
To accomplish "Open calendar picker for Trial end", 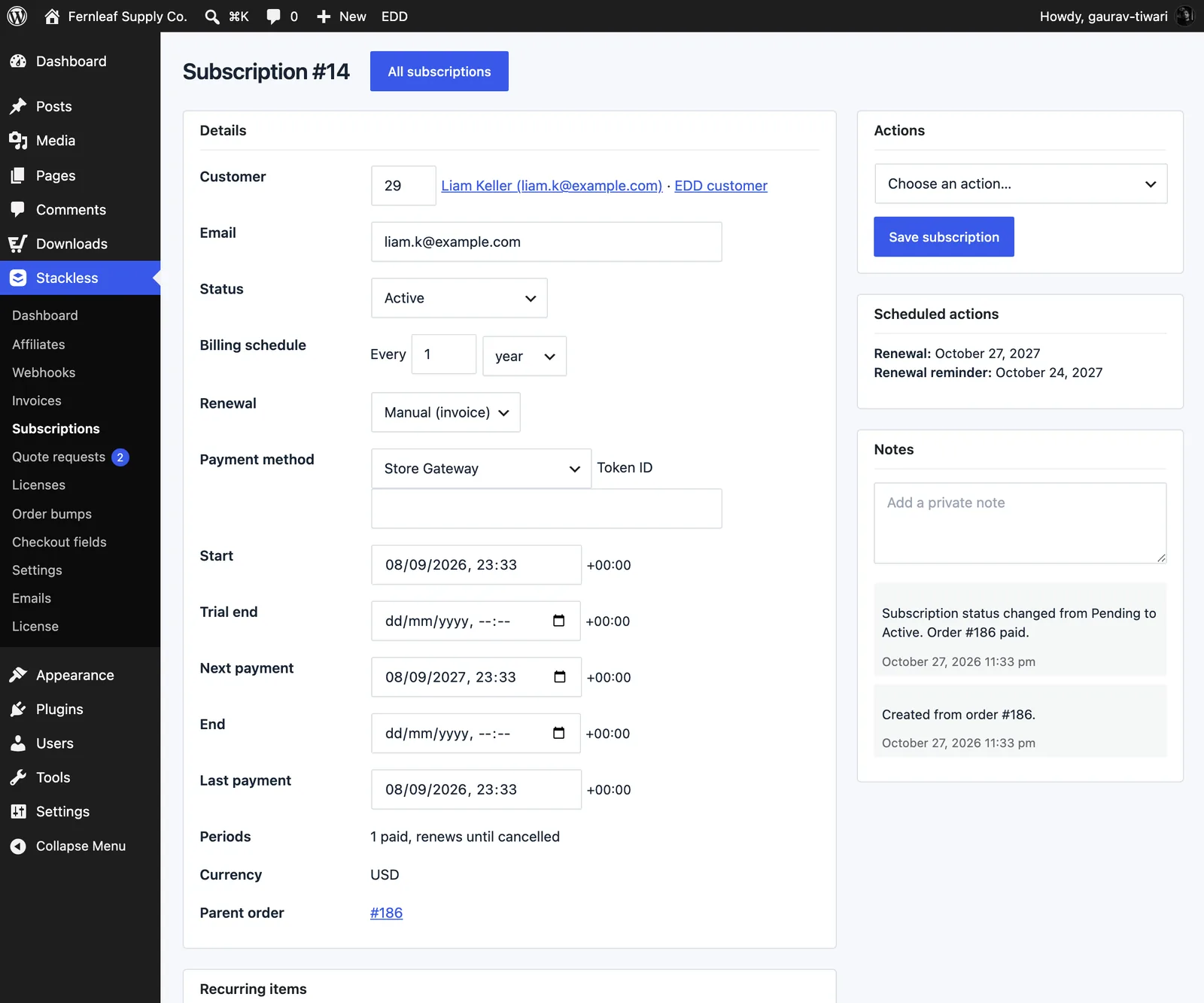I will (x=558, y=621).
